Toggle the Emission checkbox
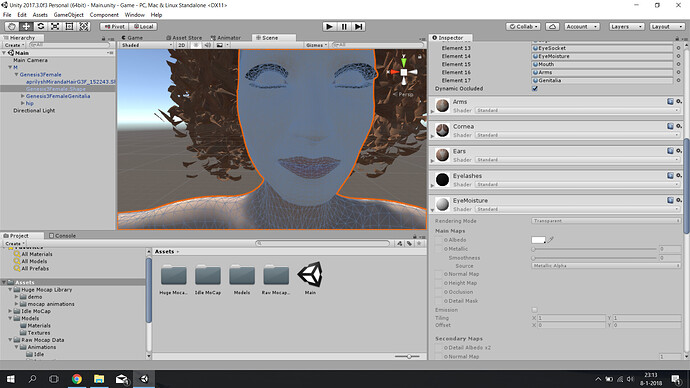 point(535,310)
